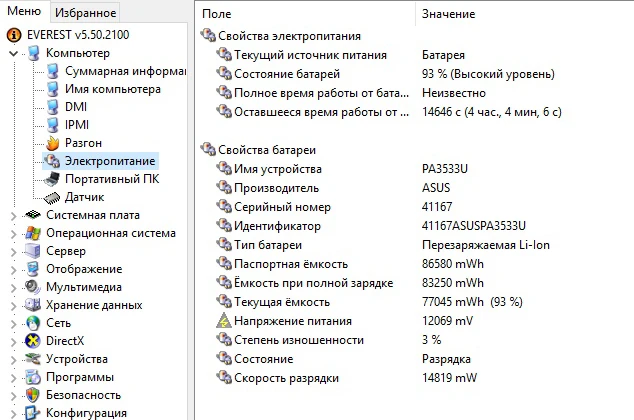Click the Сервер icon
Screen dimensions: 634x420
click(x=33, y=251)
